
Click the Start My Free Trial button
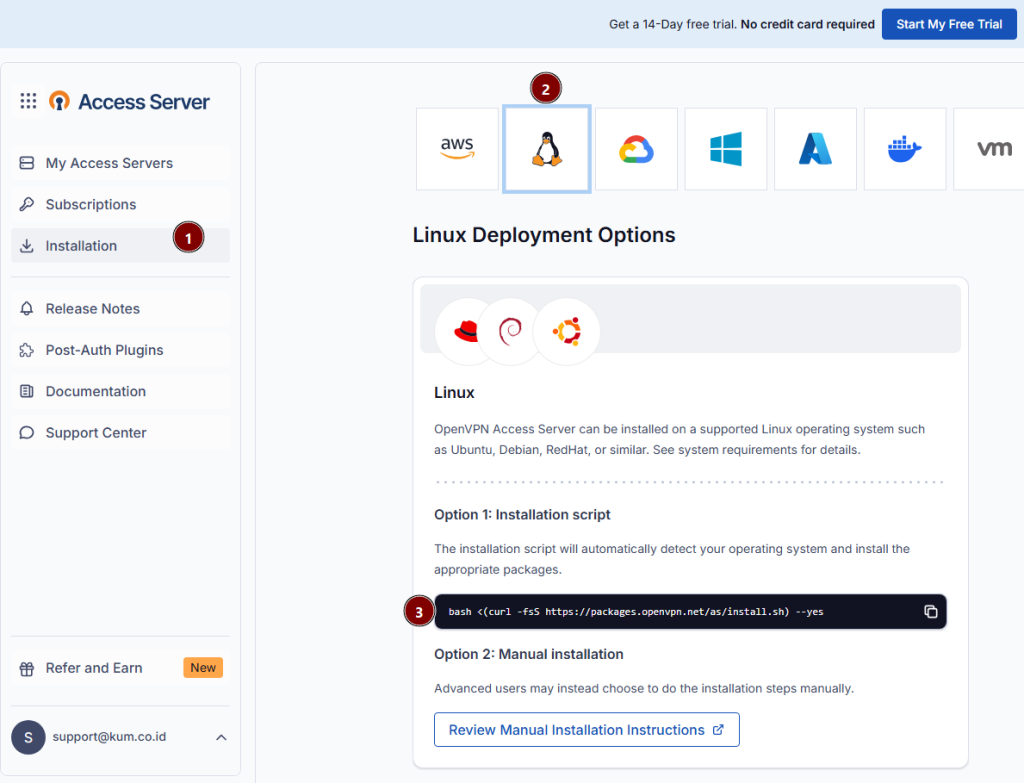(949, 24)
